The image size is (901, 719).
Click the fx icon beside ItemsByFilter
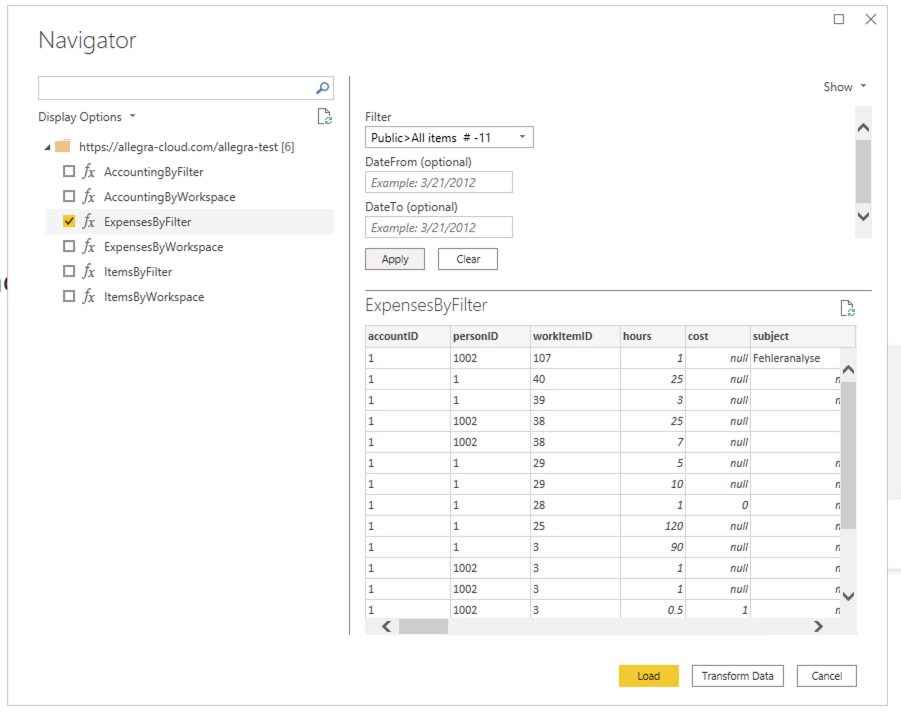[89, 271]
